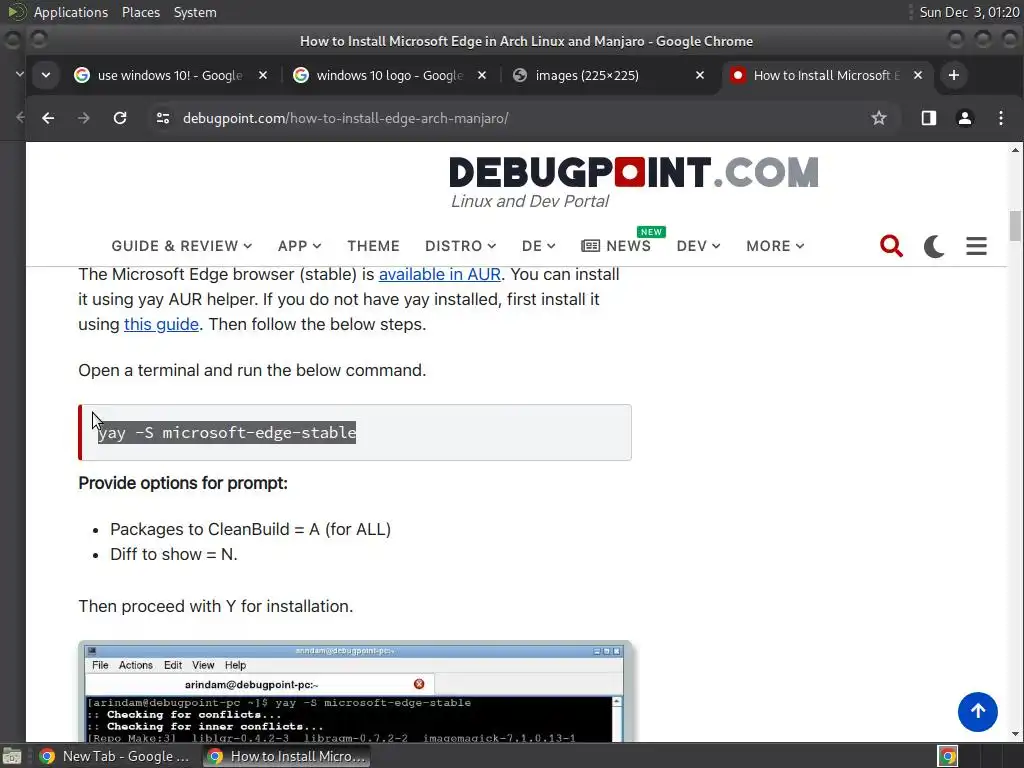Open the Chrome side panel icon
Viewport: 1024px width, 768px height.
pyautogui.click(x=929, y=118)
